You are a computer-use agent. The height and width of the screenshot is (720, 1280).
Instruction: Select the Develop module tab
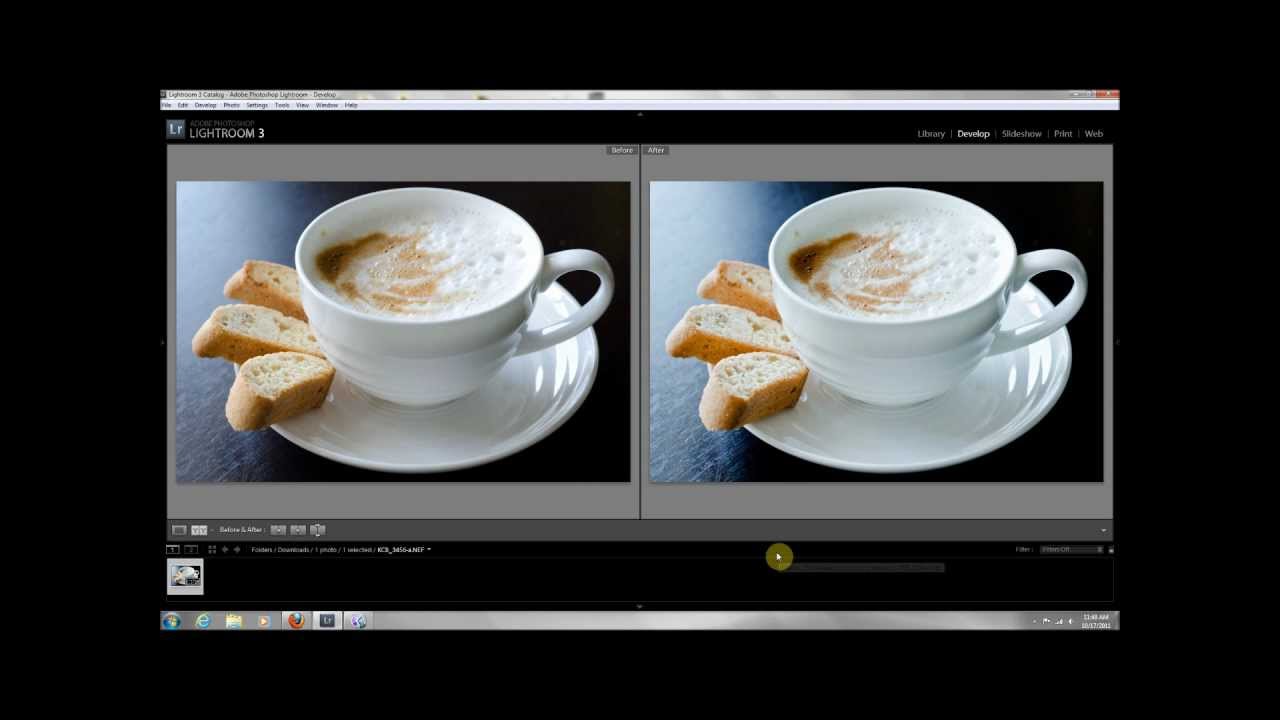pos(973,134)
